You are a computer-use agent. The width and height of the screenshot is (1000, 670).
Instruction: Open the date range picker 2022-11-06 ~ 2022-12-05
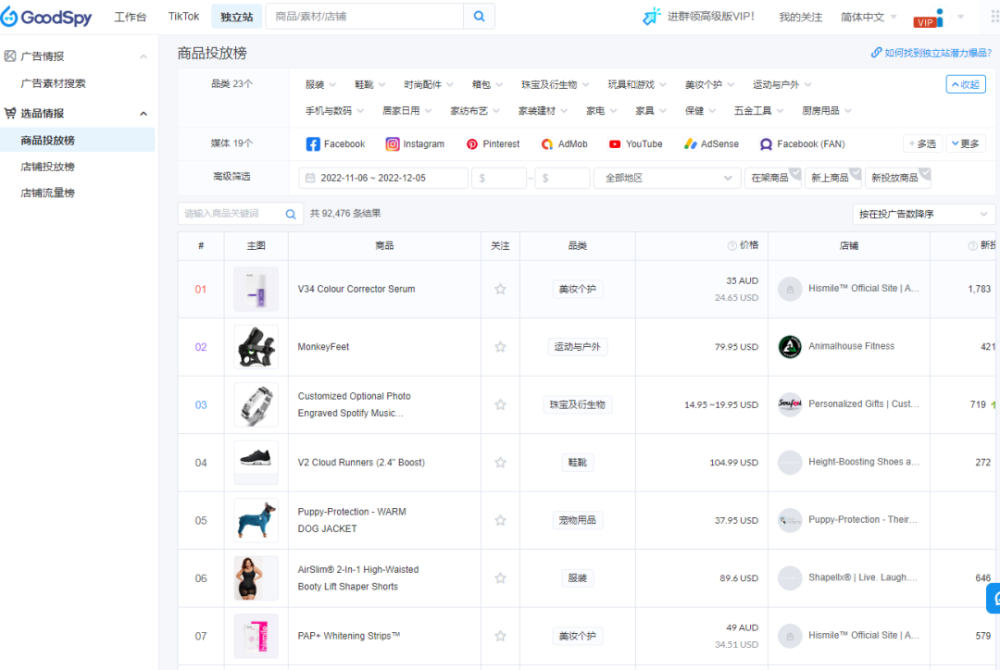pyautogui.click(x=383, y=178)
